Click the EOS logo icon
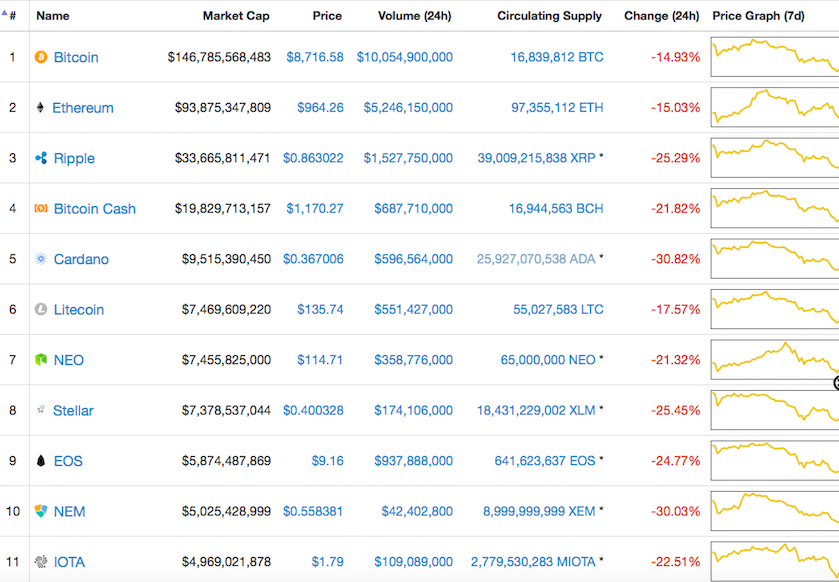The width and height of the screenshot is (839, 582). (41, 461)
